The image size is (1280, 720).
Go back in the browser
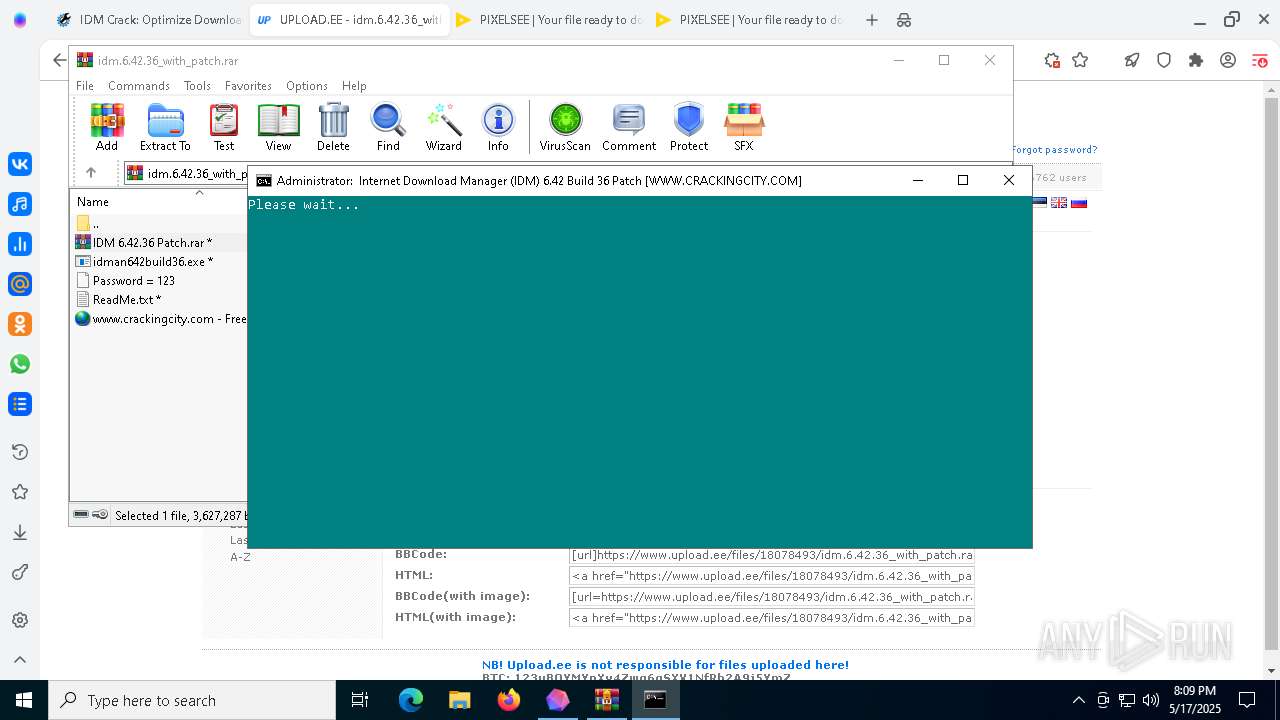coord(59,60)
